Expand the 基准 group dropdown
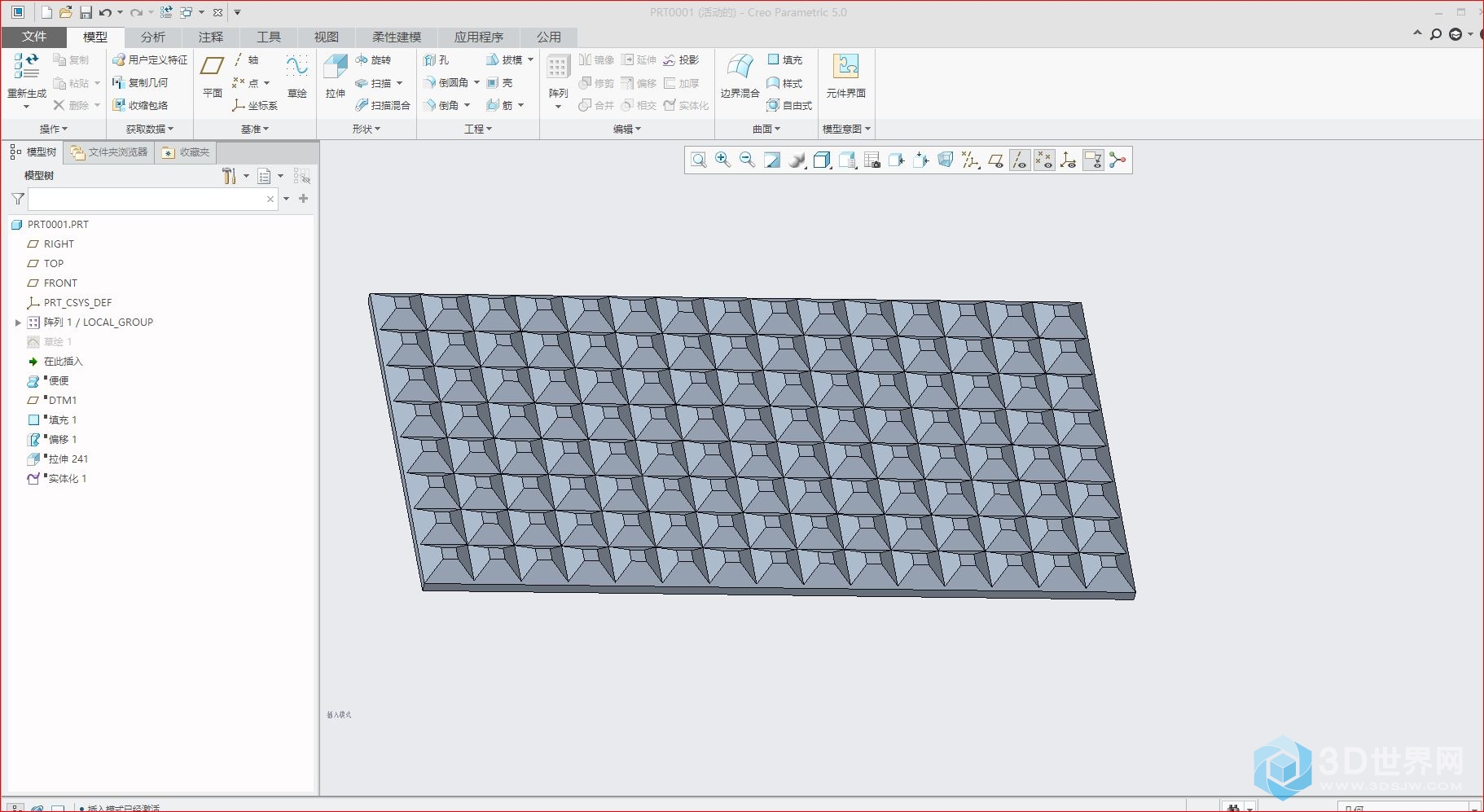Viewport: 1484px width, 812px height. pyautogui.click(x=255, y=129)
